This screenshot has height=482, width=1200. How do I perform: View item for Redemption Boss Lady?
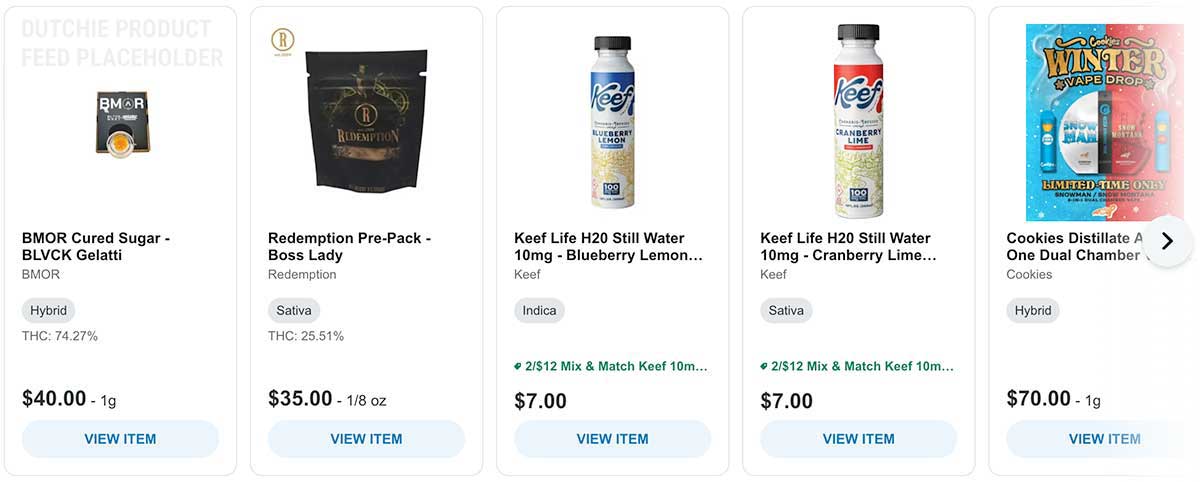(366, 439)
